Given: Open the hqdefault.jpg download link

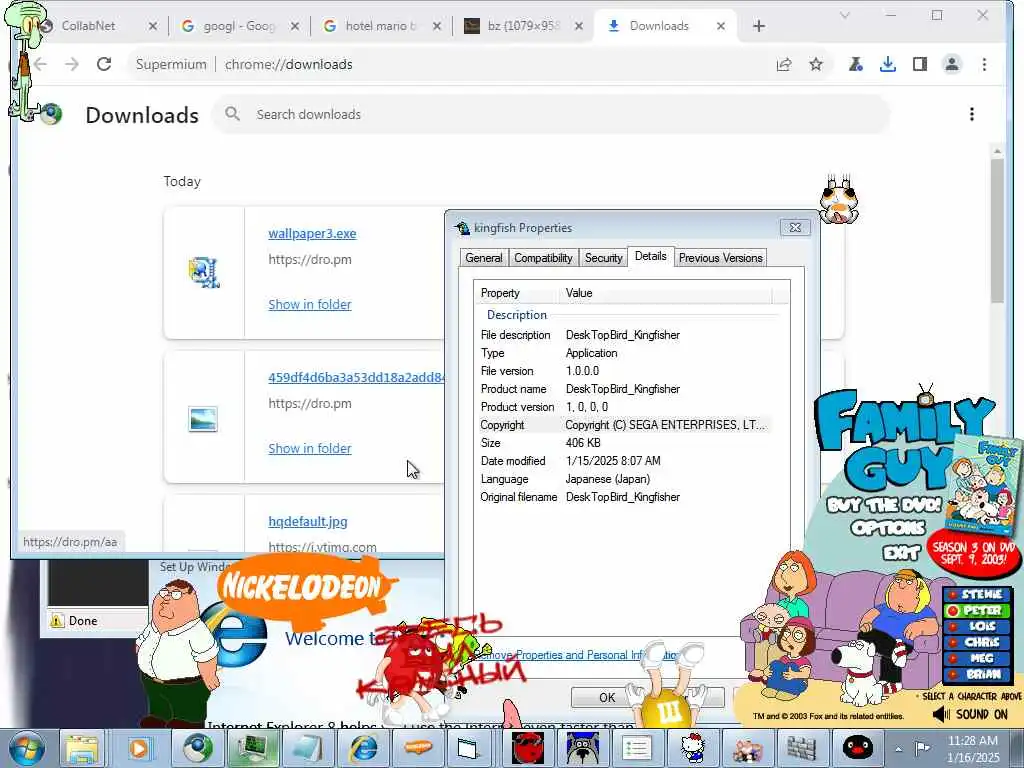Looking at the screenshot, I should tap(308, 522).
